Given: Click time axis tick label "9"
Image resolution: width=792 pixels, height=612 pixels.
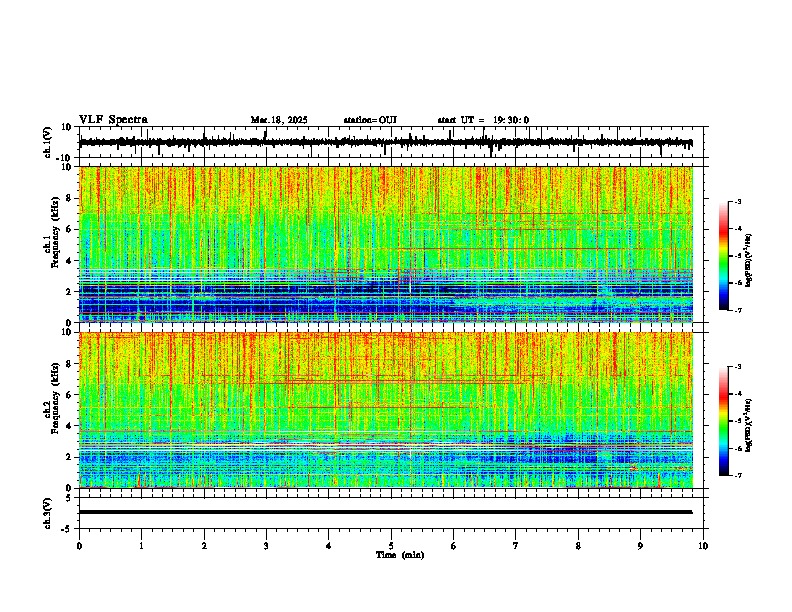Looking at the screenshot, I should coord(640,546).
